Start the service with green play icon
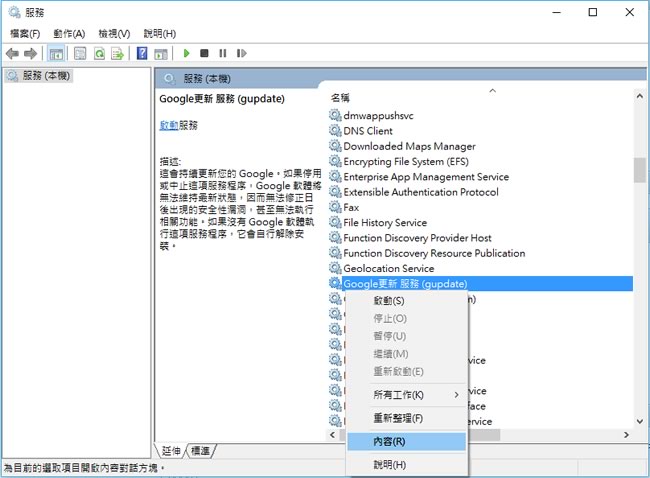The width and height of the screenshot is (650, 478). click(x=187, y=53)
